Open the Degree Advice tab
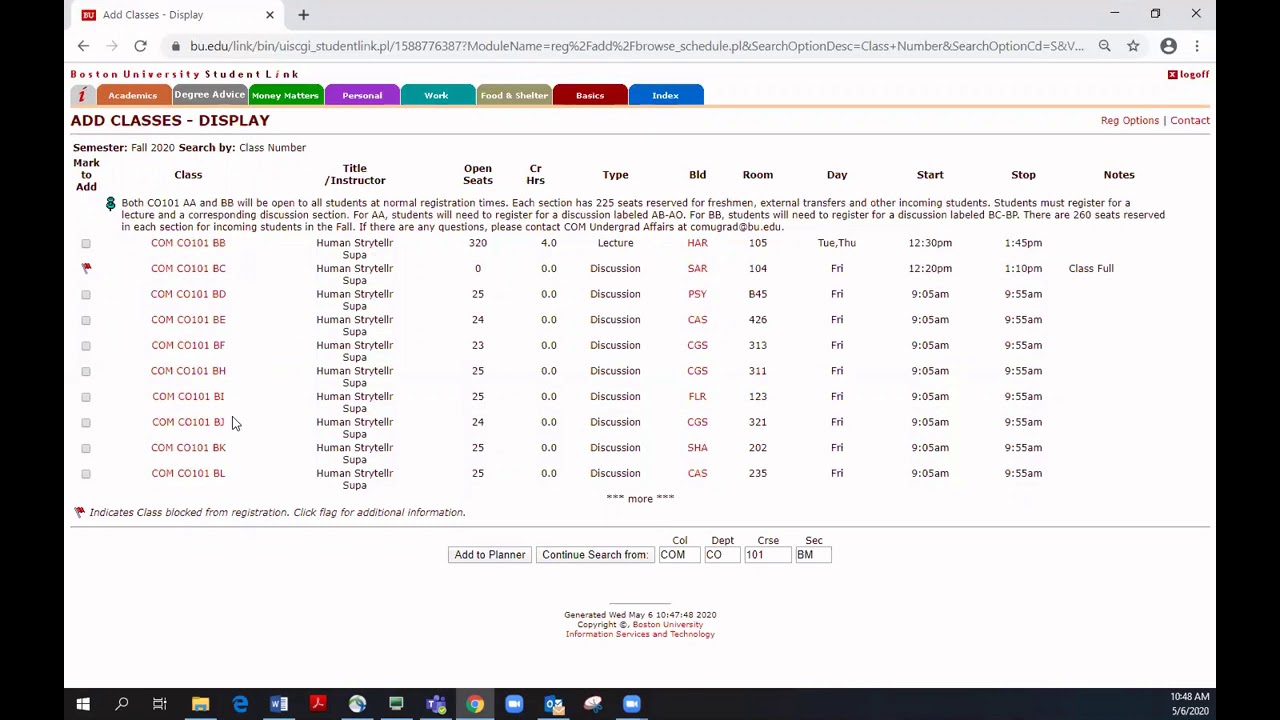1280x720 pixels. (209, 95)
